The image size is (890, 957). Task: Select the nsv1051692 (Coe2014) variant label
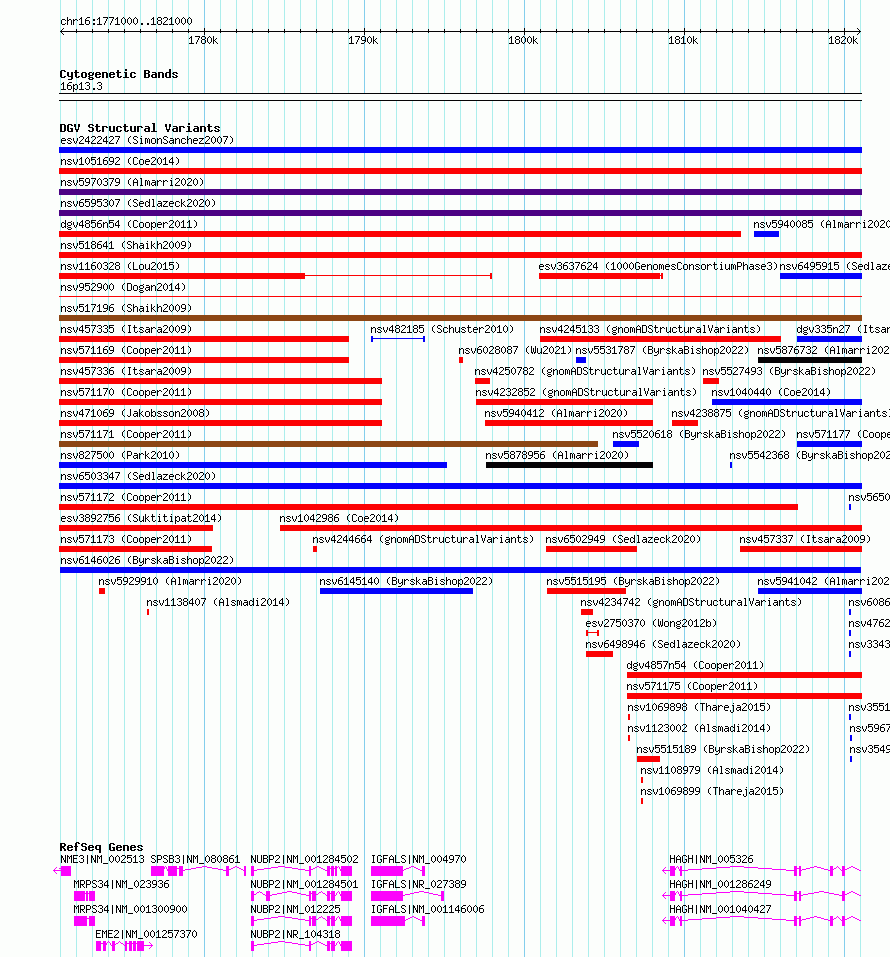click(x=120, y=161)
